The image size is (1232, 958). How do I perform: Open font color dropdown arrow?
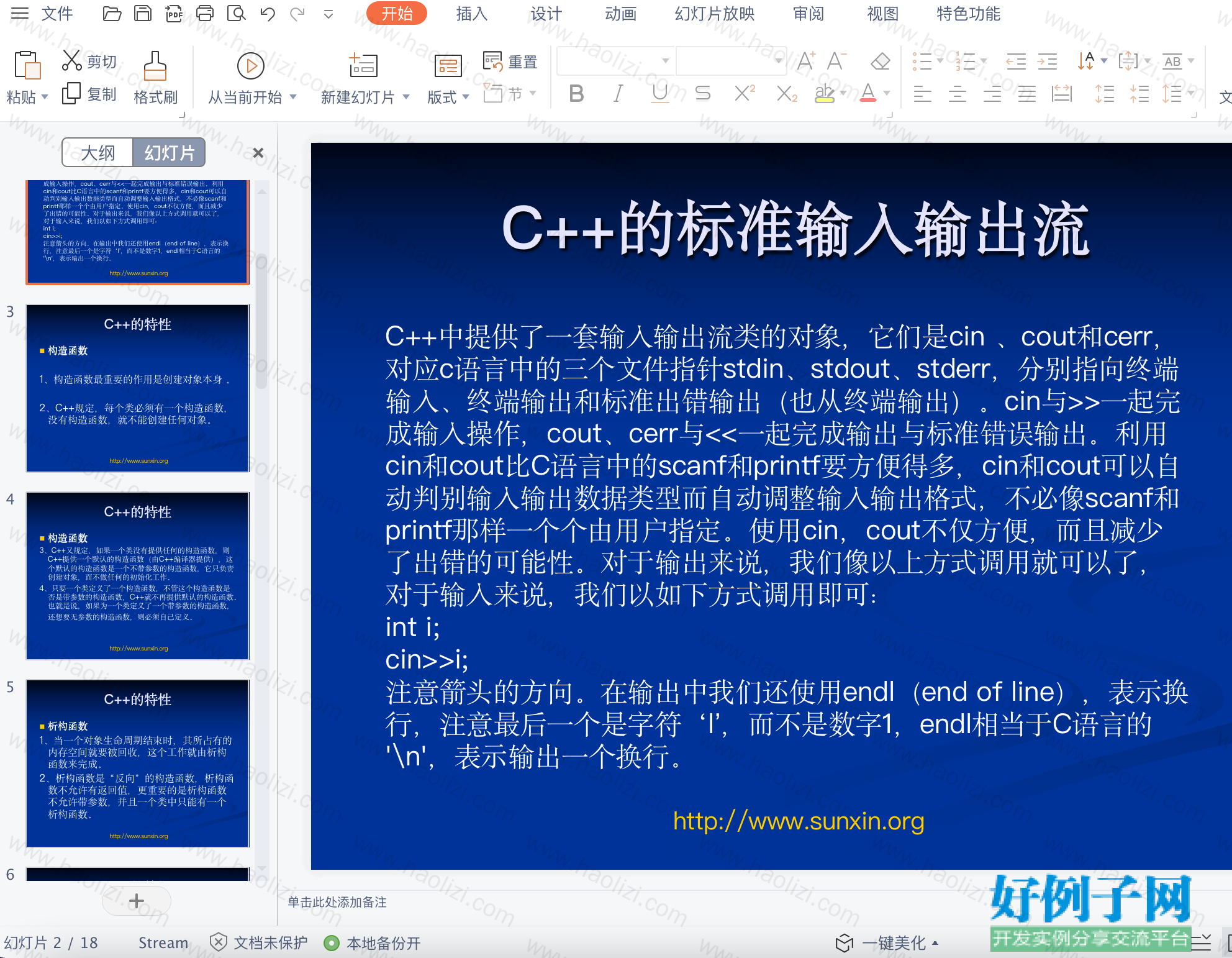(887, 94)
